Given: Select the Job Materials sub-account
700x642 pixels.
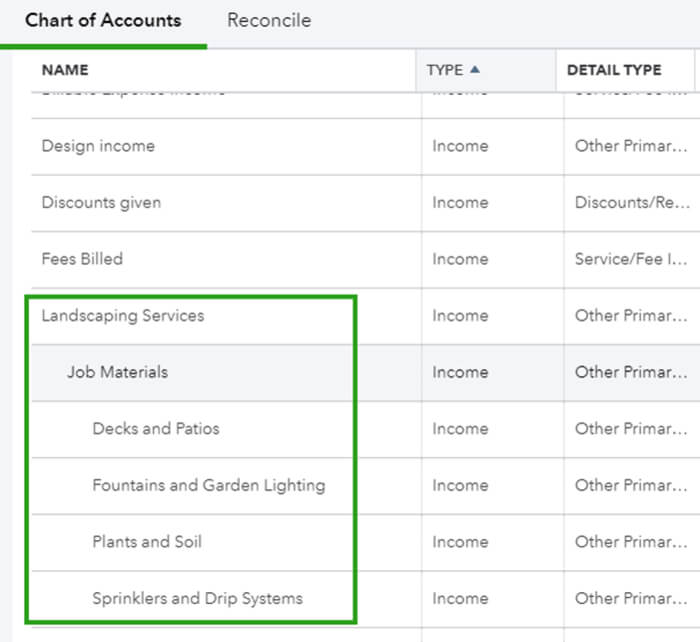Looking at the screenshot, I should pos(117,372).
